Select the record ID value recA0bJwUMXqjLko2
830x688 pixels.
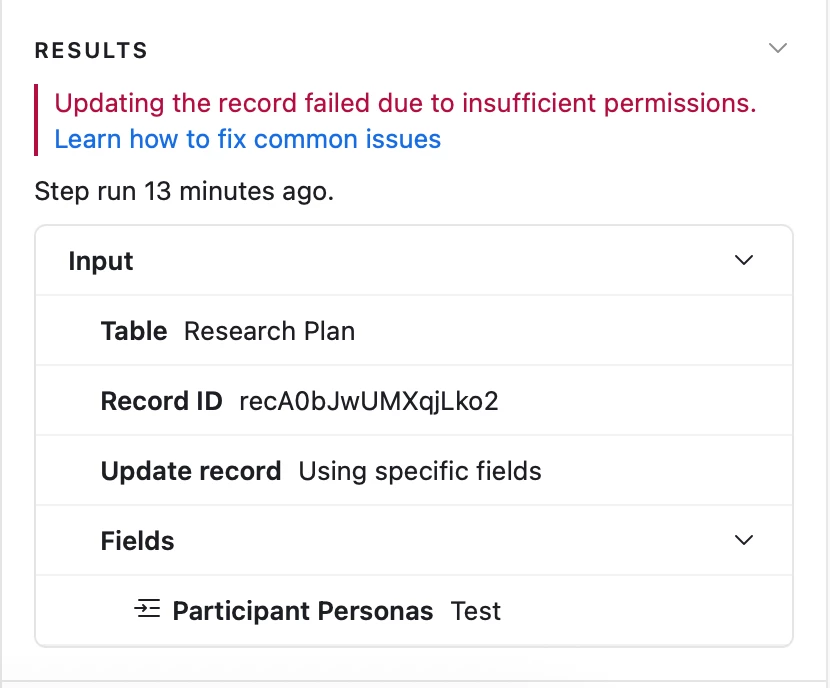(x=369, y=401)
